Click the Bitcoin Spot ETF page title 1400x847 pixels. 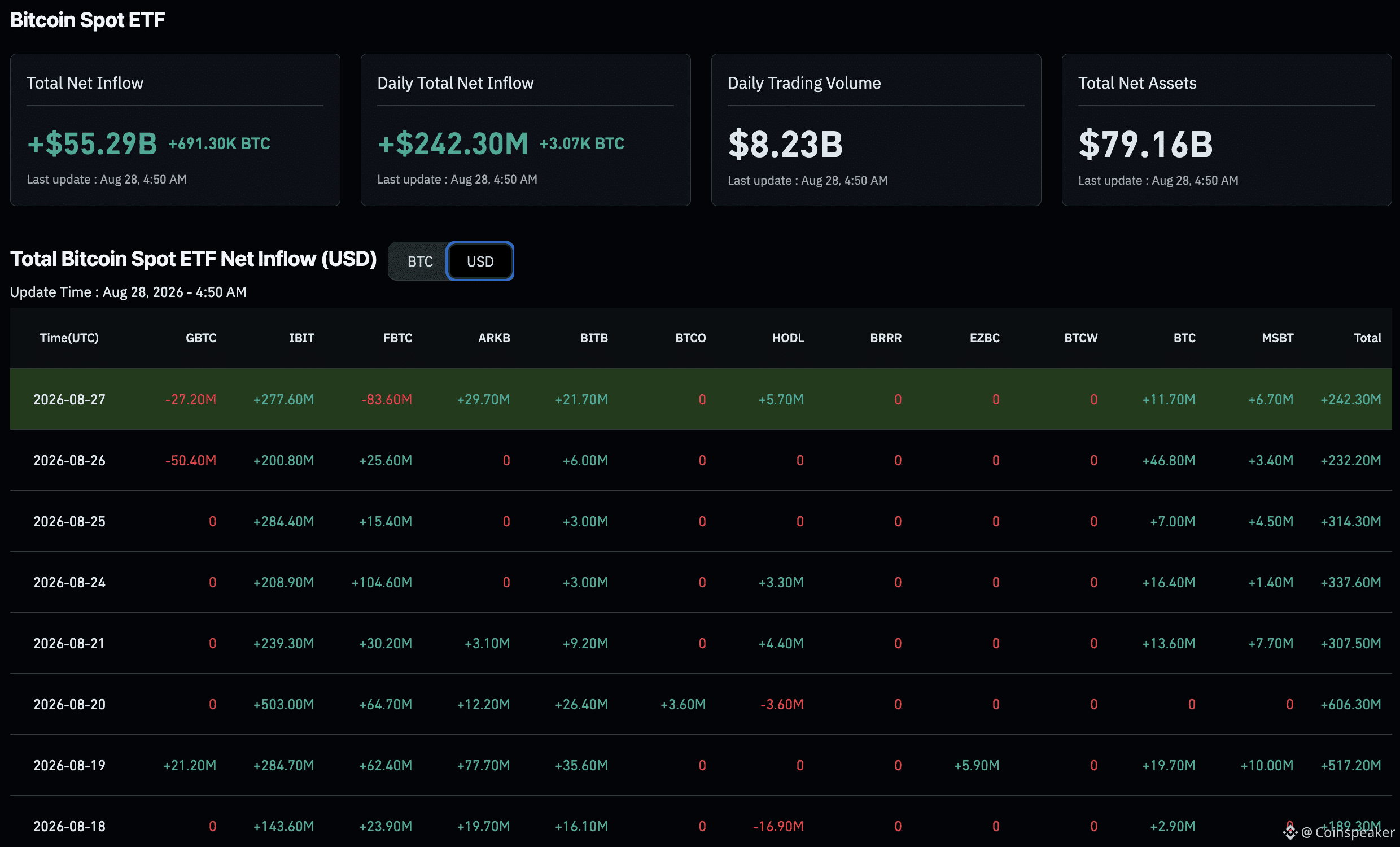click(x=88, y=20)
